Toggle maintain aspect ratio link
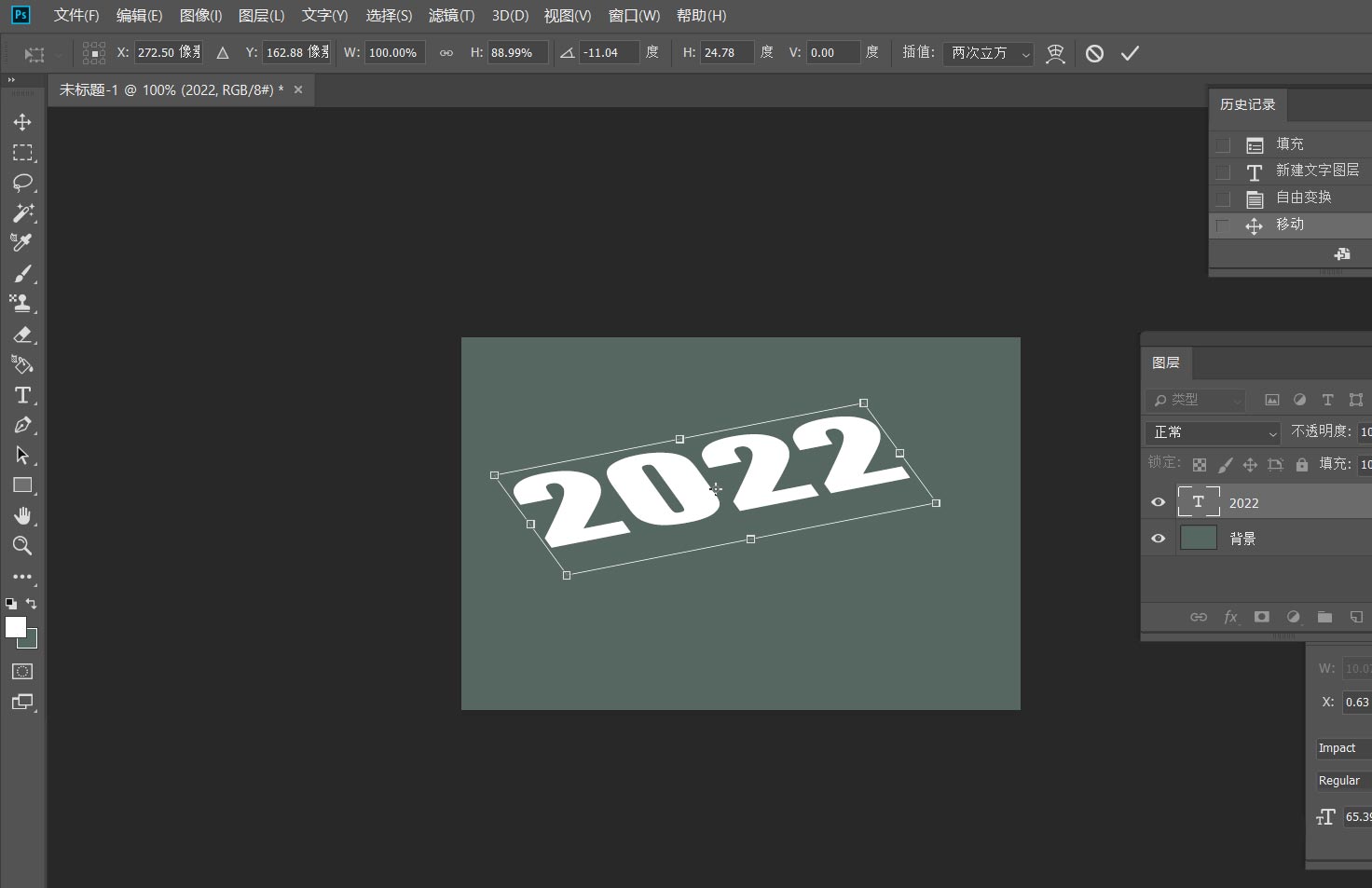The height and width of the screenshot is (888, 1372). click(x=446, y=53)
